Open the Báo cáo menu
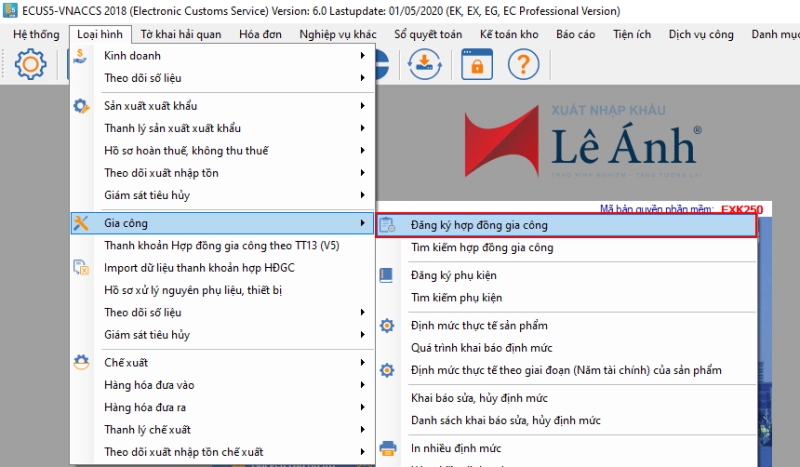This screenshot has height=467, width=800. 576,34
